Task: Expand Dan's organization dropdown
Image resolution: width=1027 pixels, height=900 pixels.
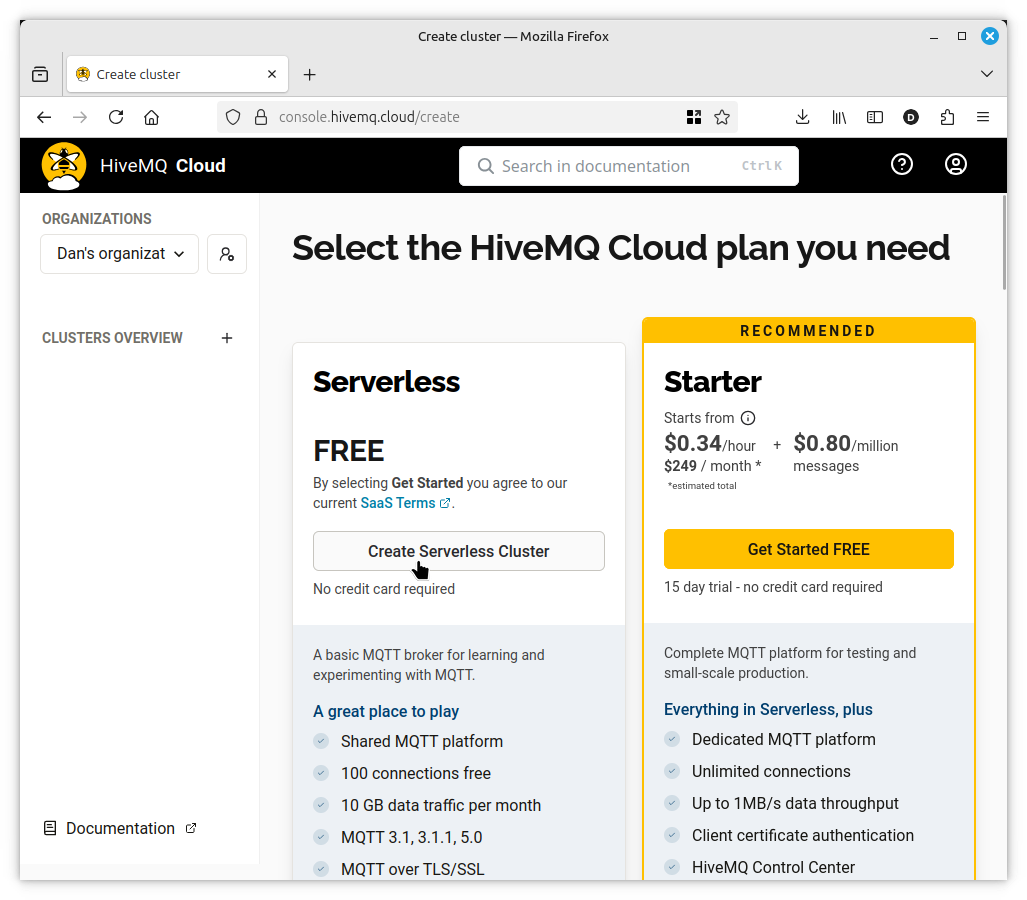Action: tap(120, 254)
